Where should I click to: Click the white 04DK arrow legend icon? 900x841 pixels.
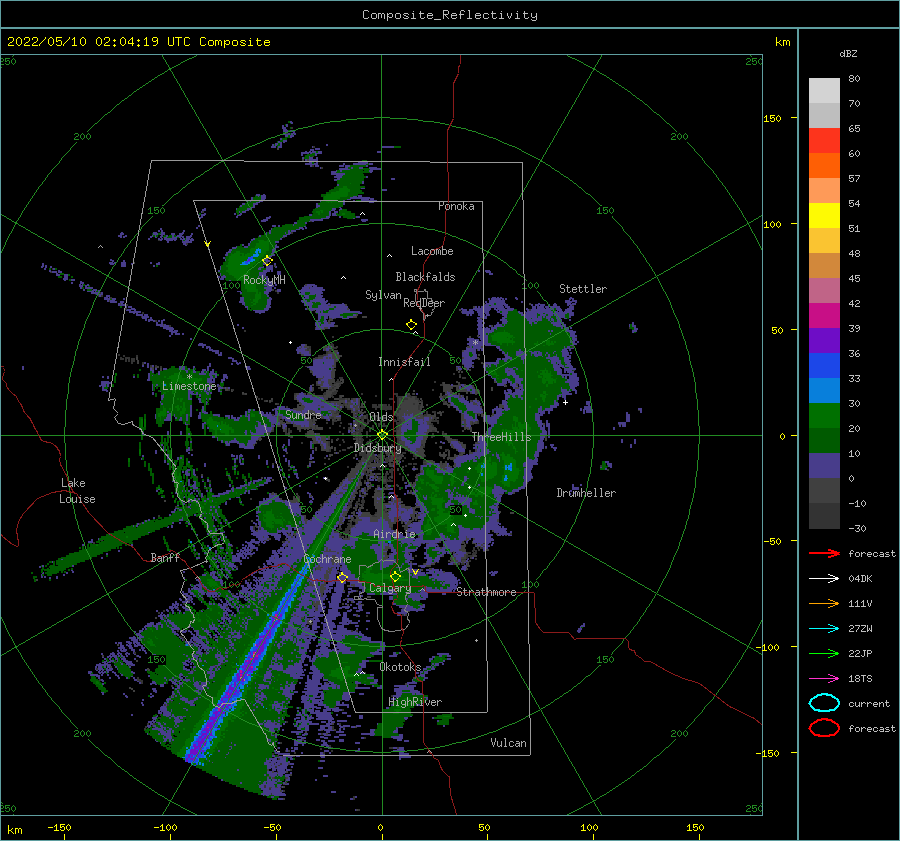pyautogui.click(x=824, y=579)
